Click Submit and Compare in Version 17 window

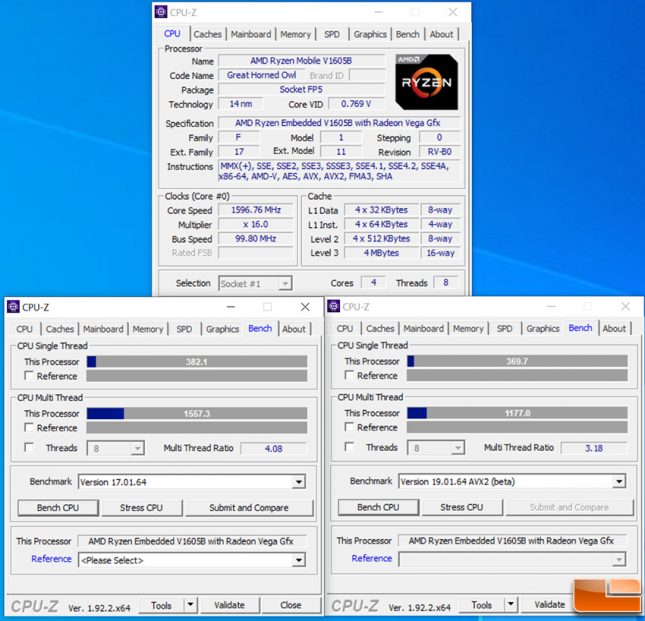tap(249, 508)
